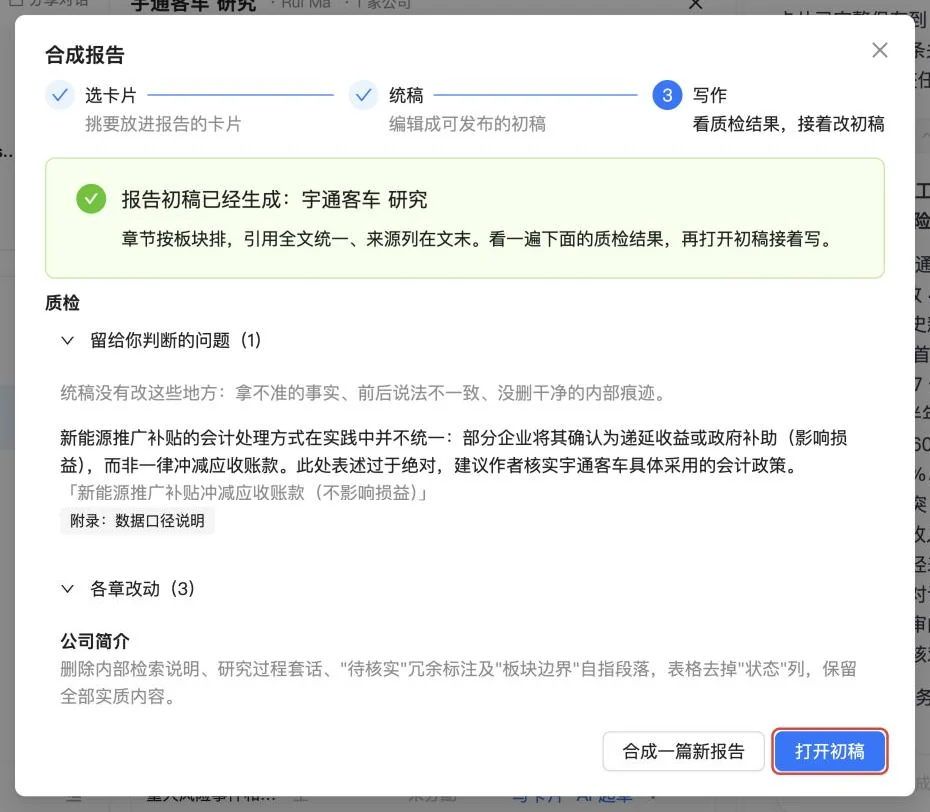
Task: Click the 质检 heading
Action: [x=62, y=303]
